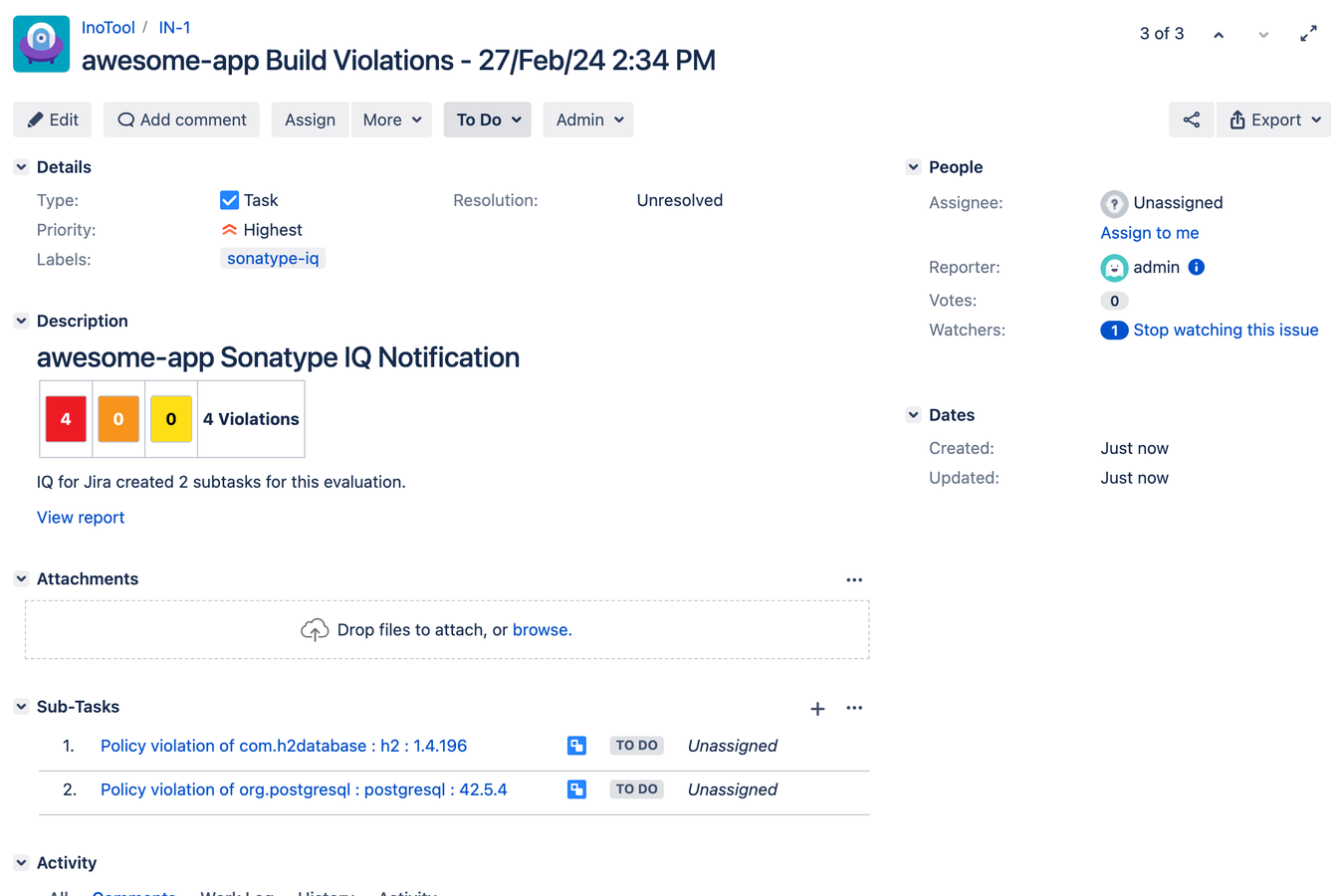Expand issue view to full screen
The image size is (1343, 896).
coord(1309,34)
